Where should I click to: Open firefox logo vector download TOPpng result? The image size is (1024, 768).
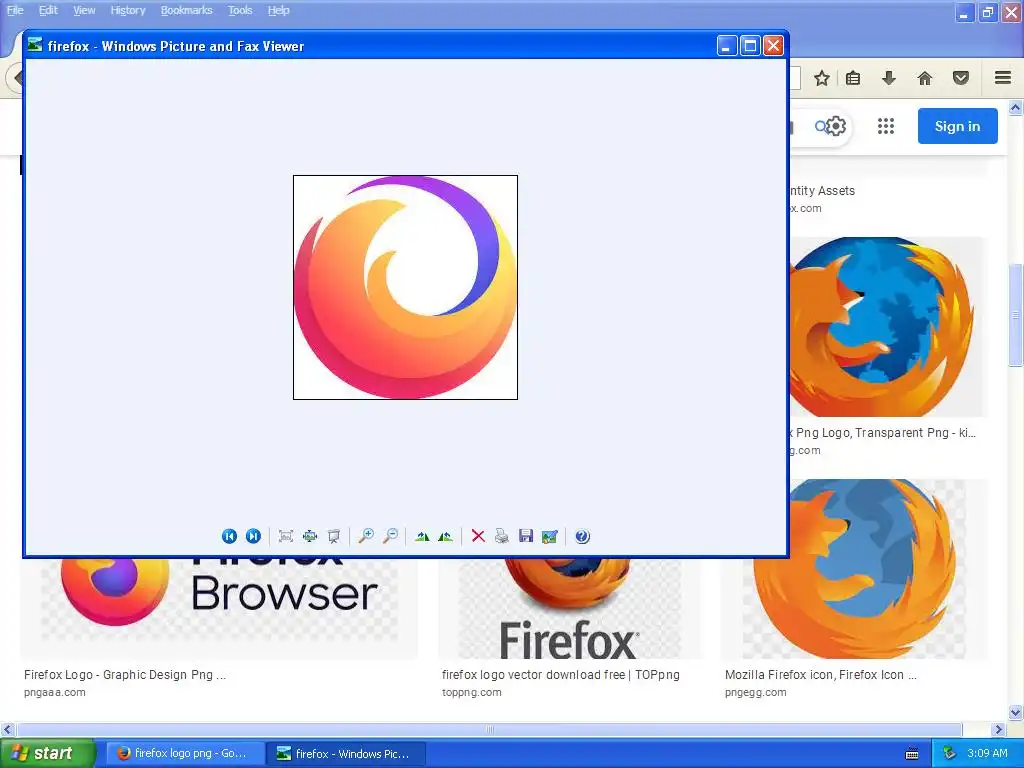[x=560, y=675]
